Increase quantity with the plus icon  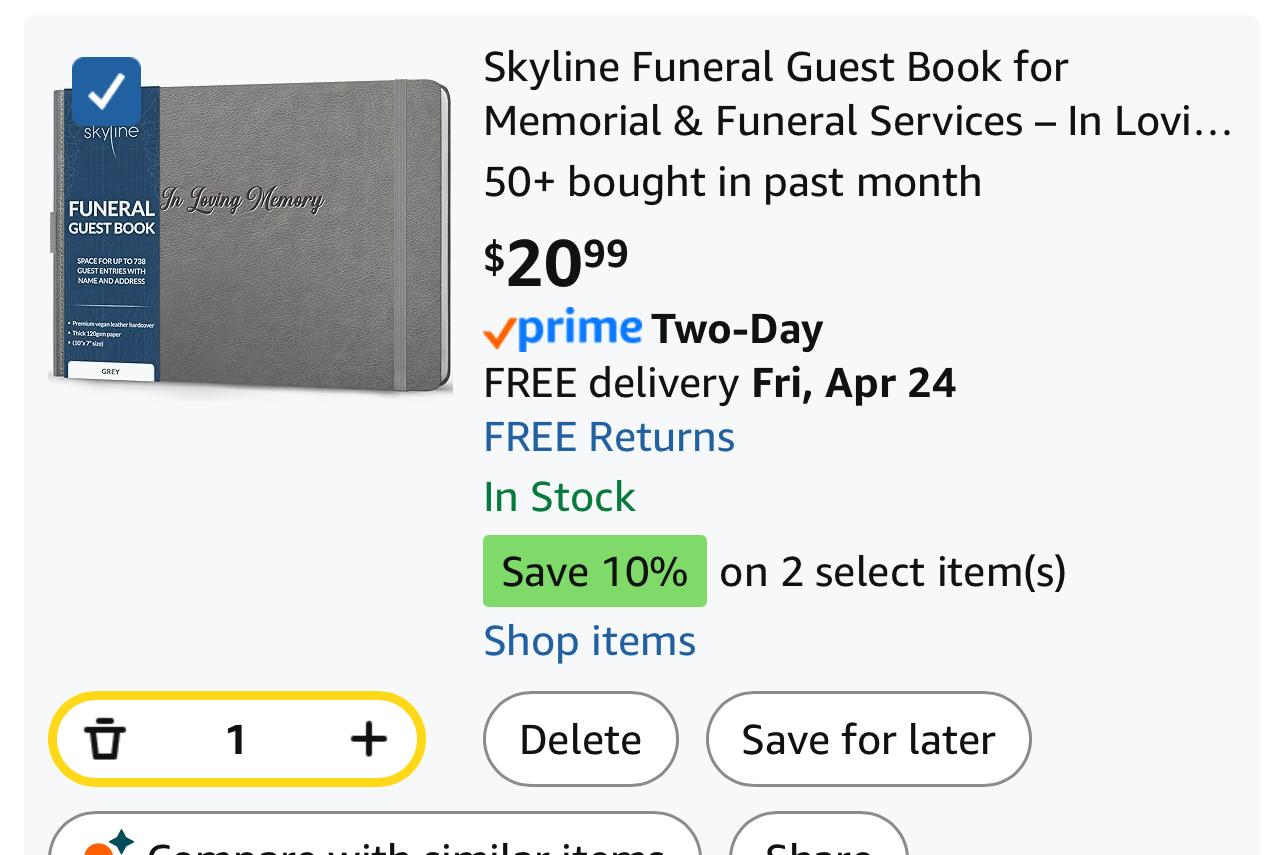(x=368, y=739)
